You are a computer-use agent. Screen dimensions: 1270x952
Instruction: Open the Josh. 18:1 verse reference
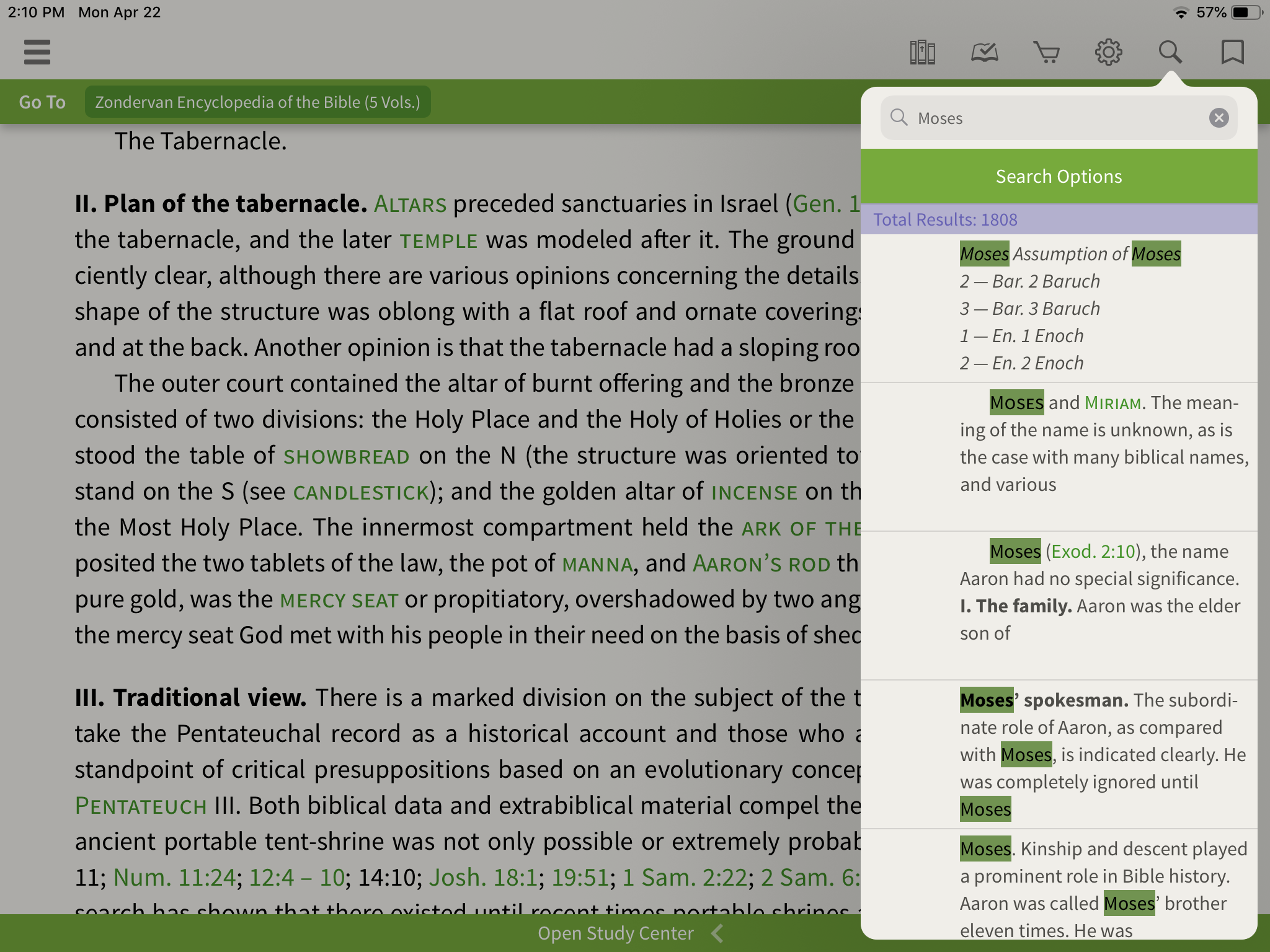(x=483, y=878)
